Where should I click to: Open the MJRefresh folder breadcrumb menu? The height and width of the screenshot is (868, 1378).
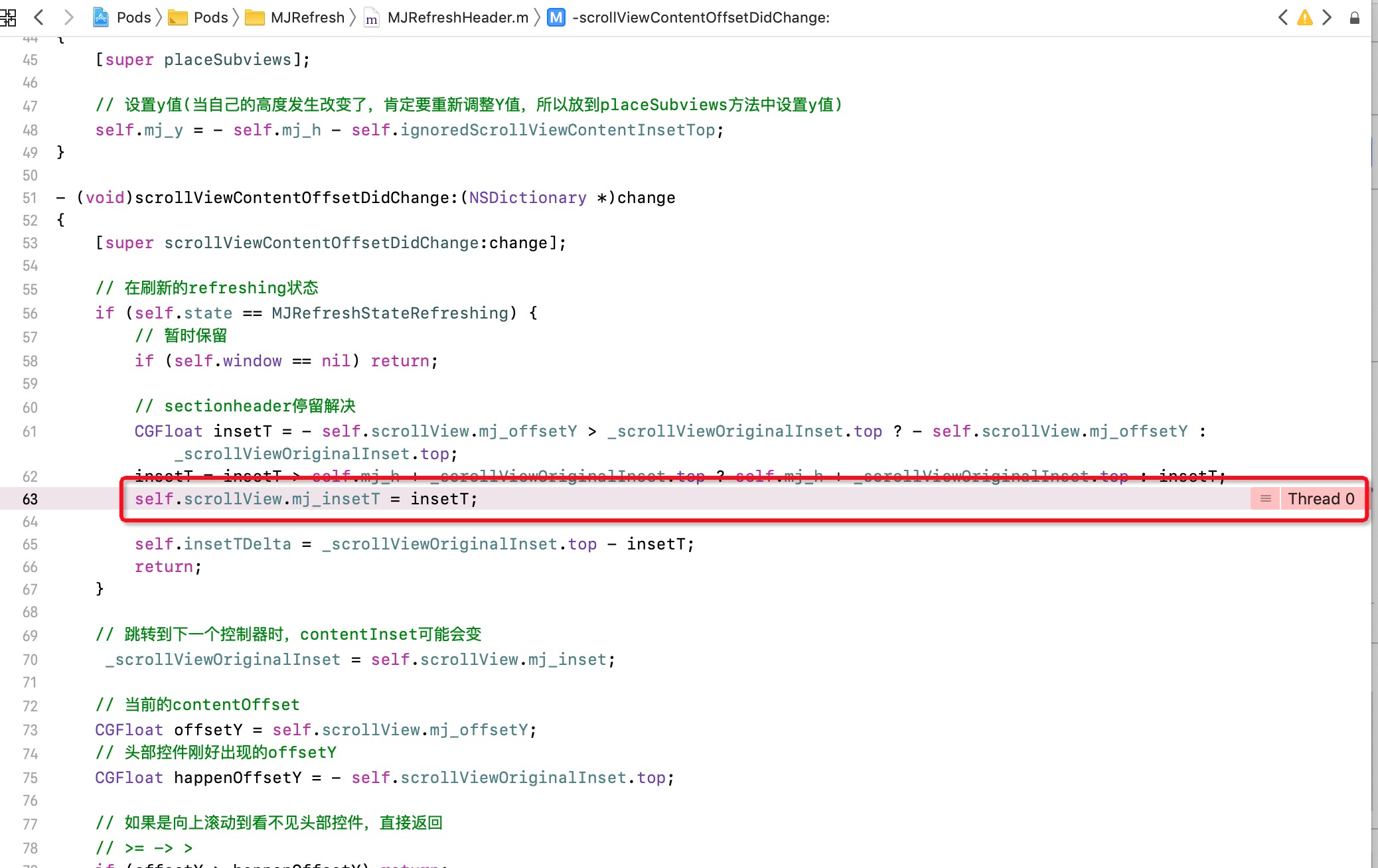click(x=307, y=17)
